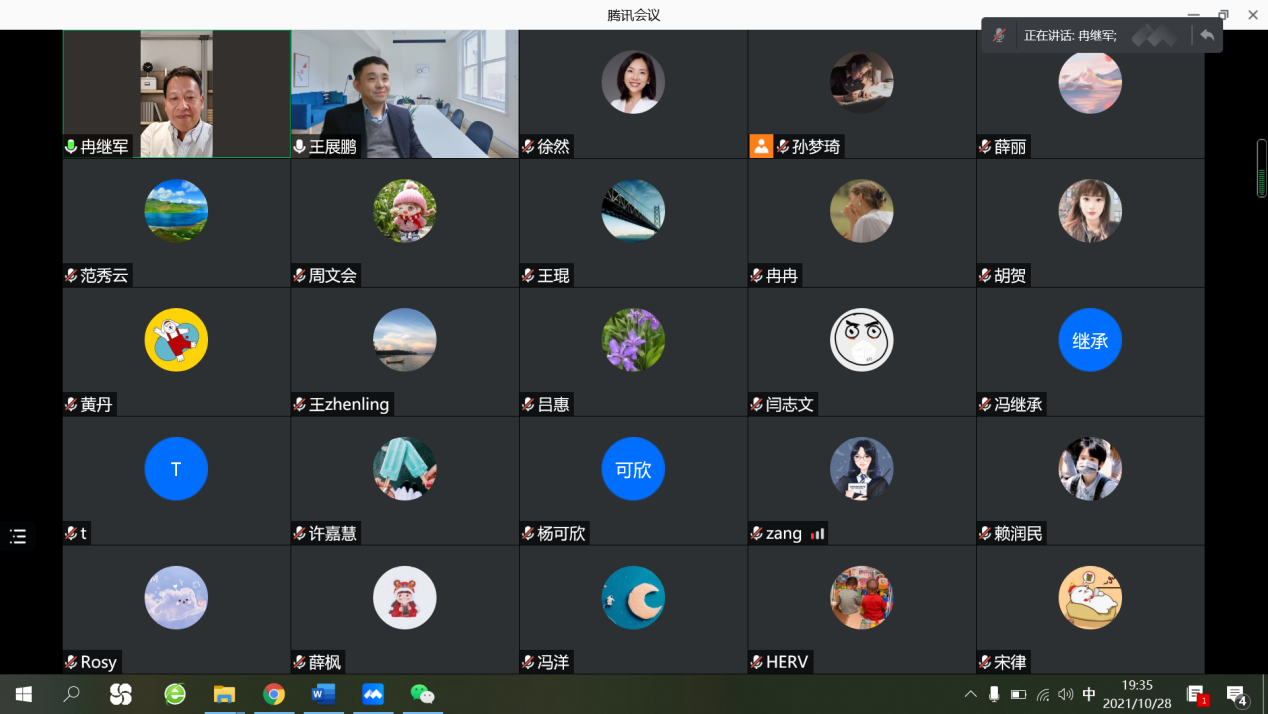Select 王展鹏's video tile
This screenshot has height=714, width=1268.
point(405,94)
